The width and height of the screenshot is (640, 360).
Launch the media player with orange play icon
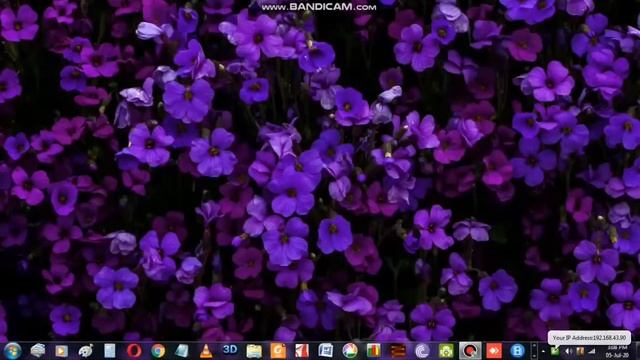click(x=62, y=351)
